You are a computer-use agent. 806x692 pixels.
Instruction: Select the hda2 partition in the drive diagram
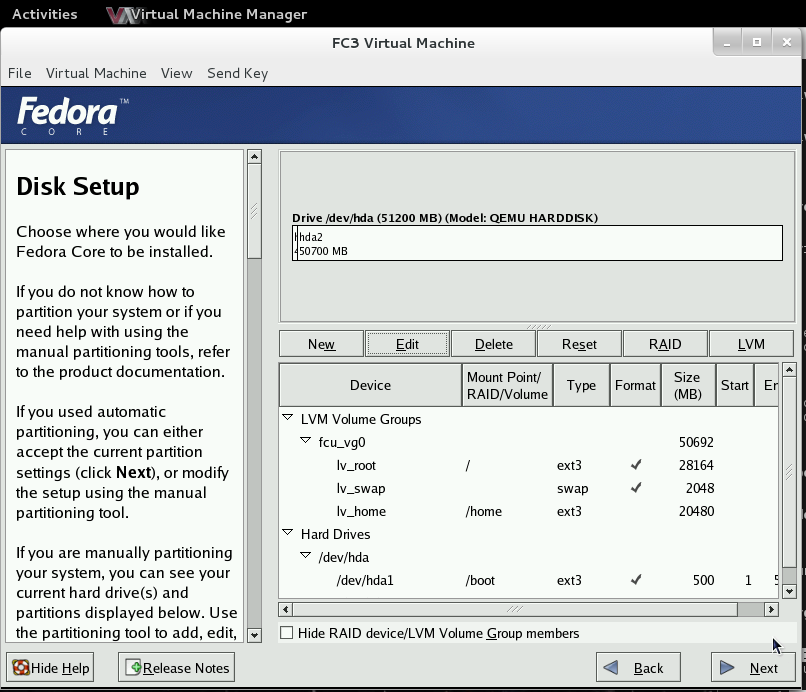[x=540, y=243]
